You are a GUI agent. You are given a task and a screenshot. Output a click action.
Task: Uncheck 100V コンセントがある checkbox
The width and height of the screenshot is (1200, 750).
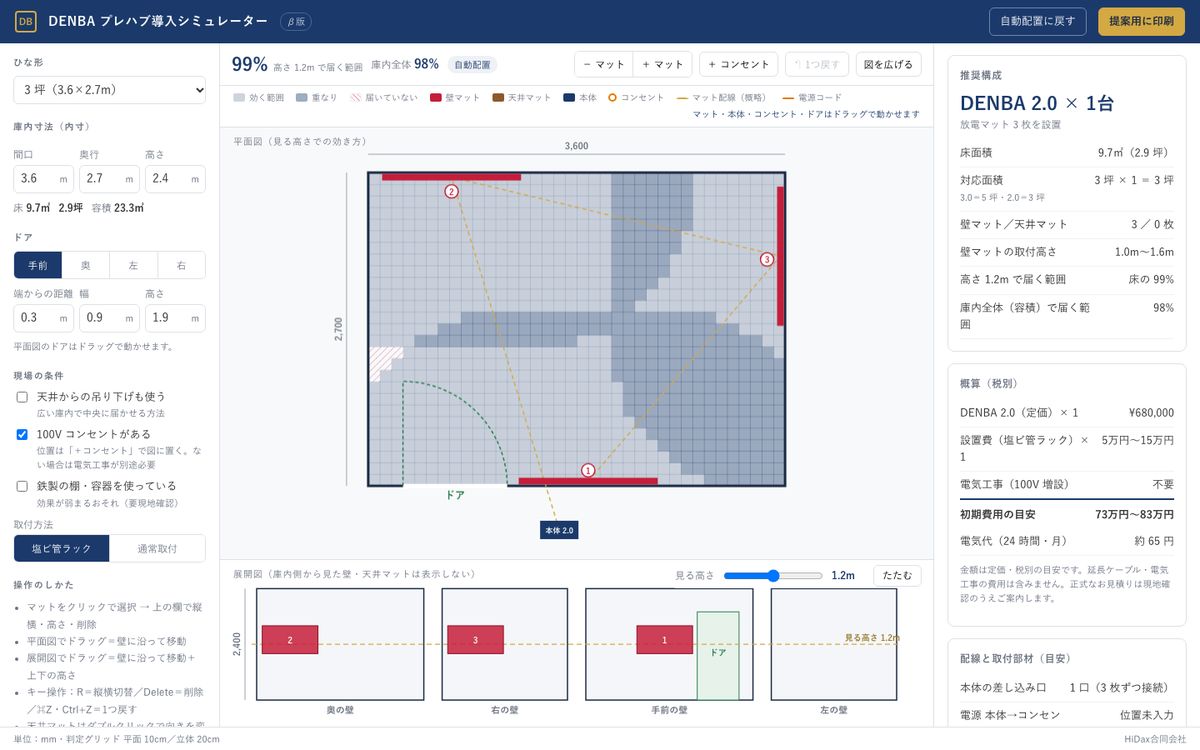[22, 435]
